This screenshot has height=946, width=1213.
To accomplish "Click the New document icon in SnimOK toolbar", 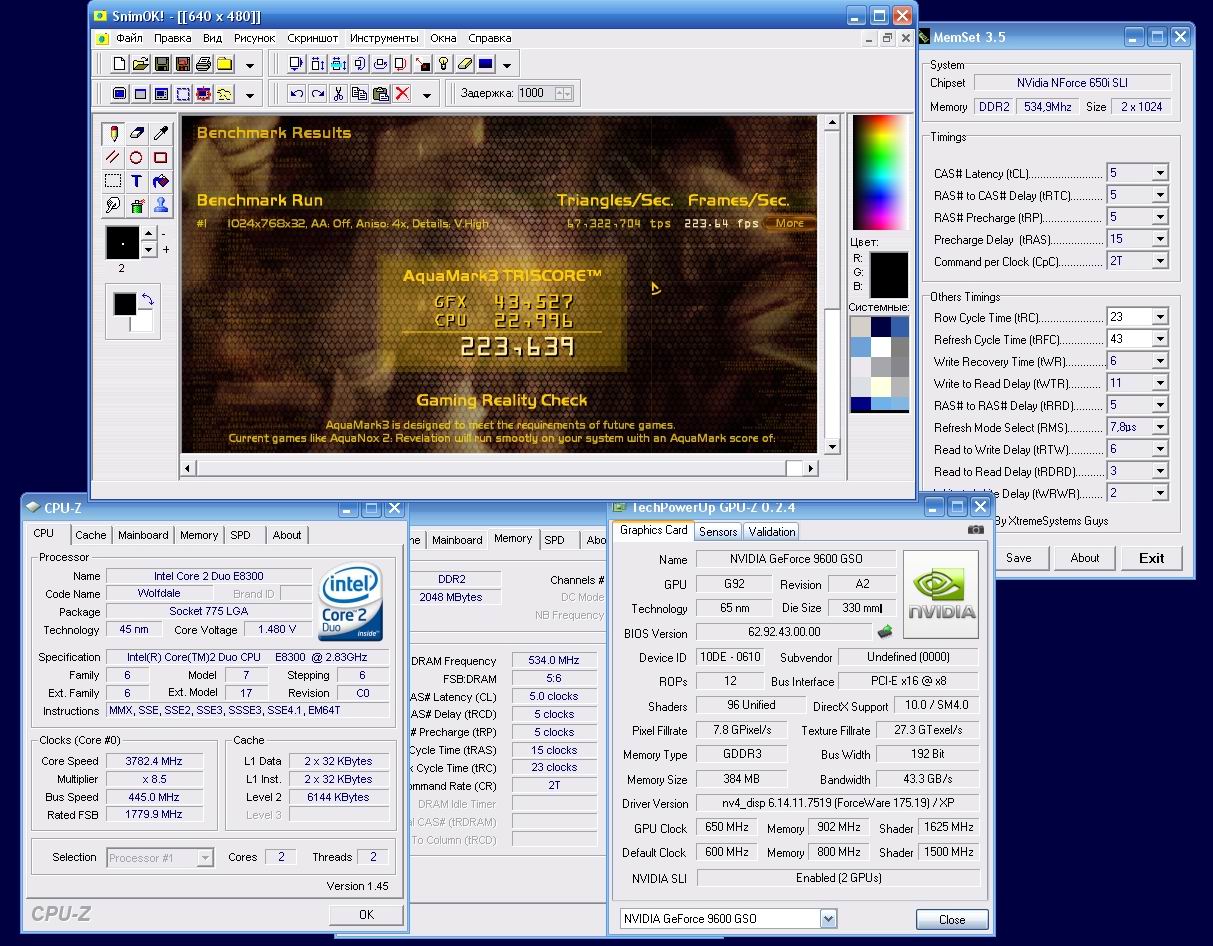I will 119,64.
